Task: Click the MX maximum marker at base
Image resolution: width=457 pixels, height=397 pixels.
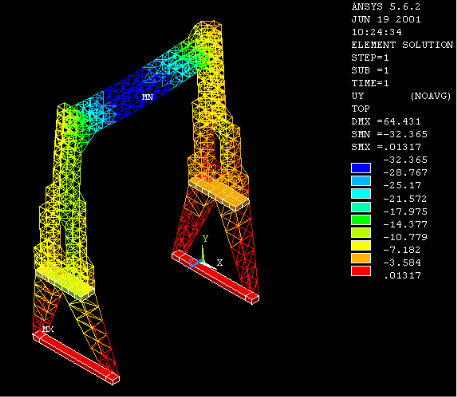Action: click(48, 329)
